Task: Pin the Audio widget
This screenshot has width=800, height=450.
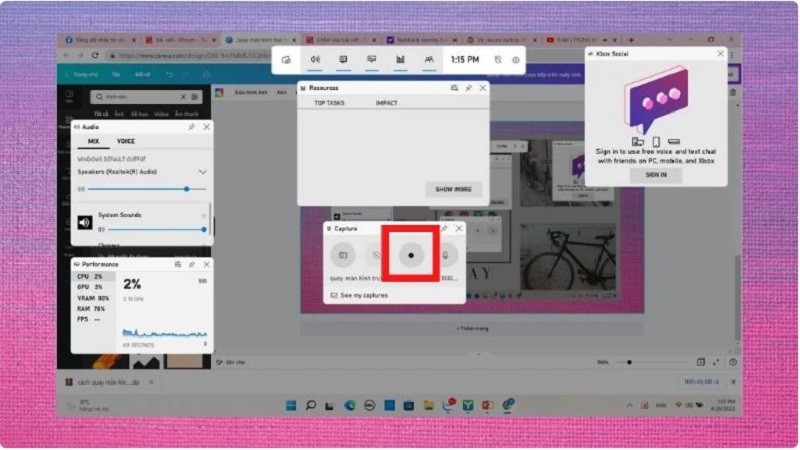Action: point(192,127)
